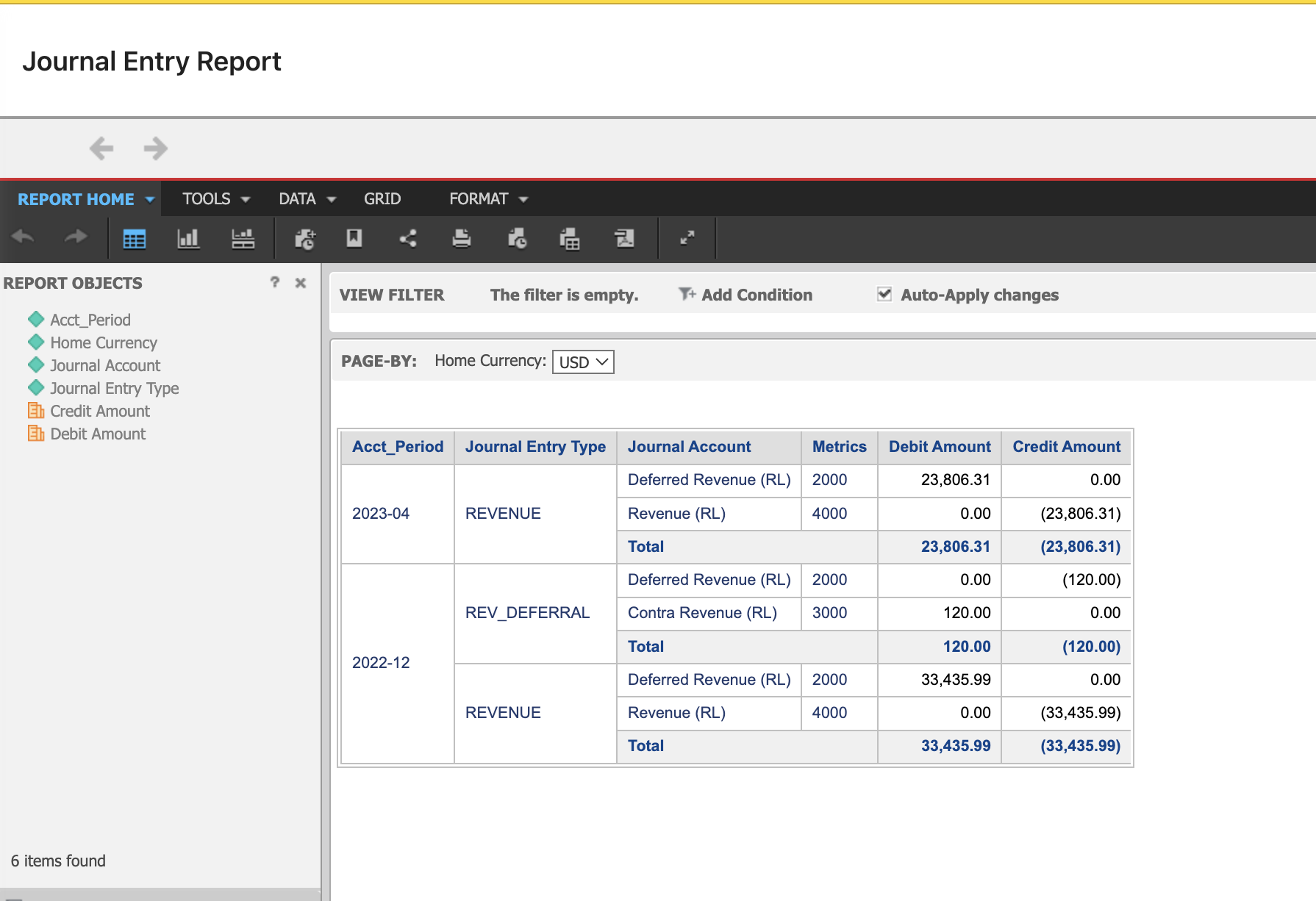The width and height of the screenshot is (1316, 901).
Task: Go back with the gray left arrow
Action: click(x=101, y=148)
